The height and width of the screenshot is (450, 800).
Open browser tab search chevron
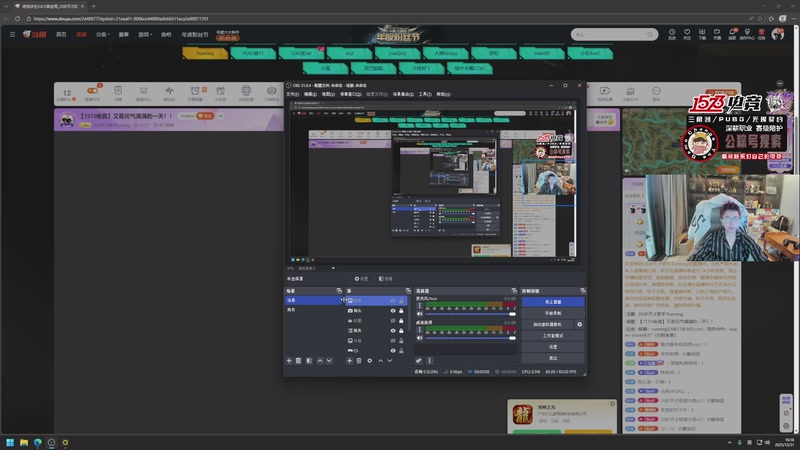pos(6,6)
